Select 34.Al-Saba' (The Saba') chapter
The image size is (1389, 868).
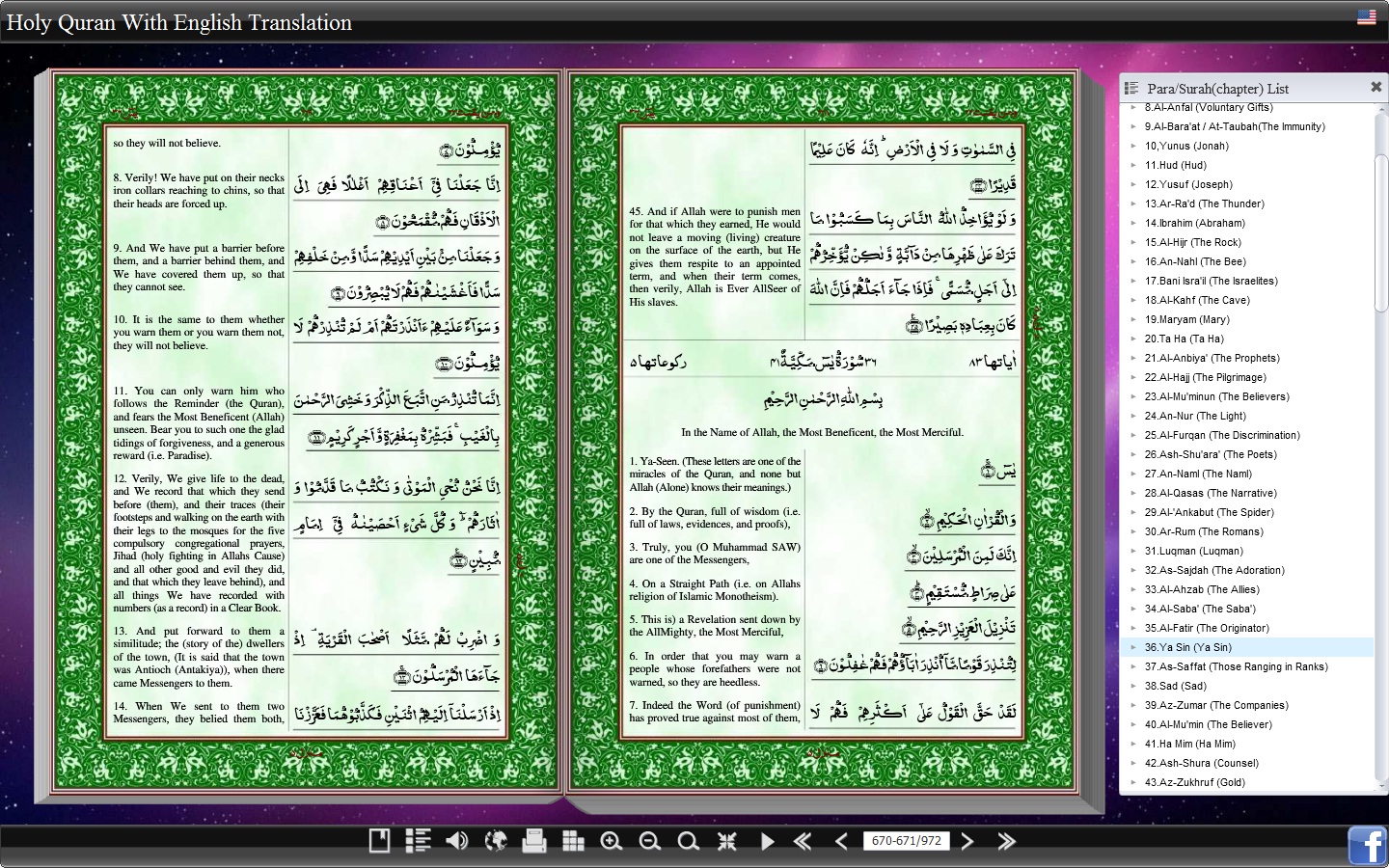tap(1200, 609)
